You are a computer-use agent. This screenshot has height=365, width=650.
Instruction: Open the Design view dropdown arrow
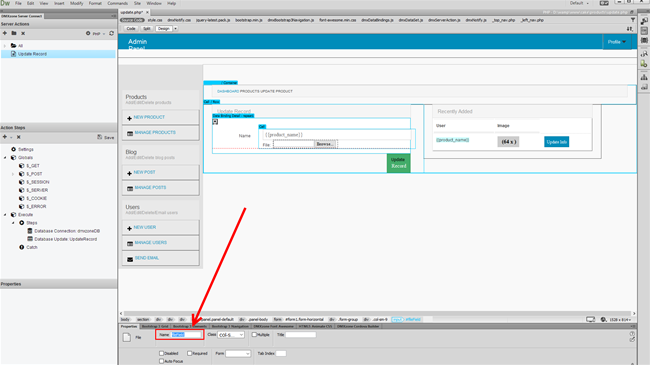click(176, 29)
